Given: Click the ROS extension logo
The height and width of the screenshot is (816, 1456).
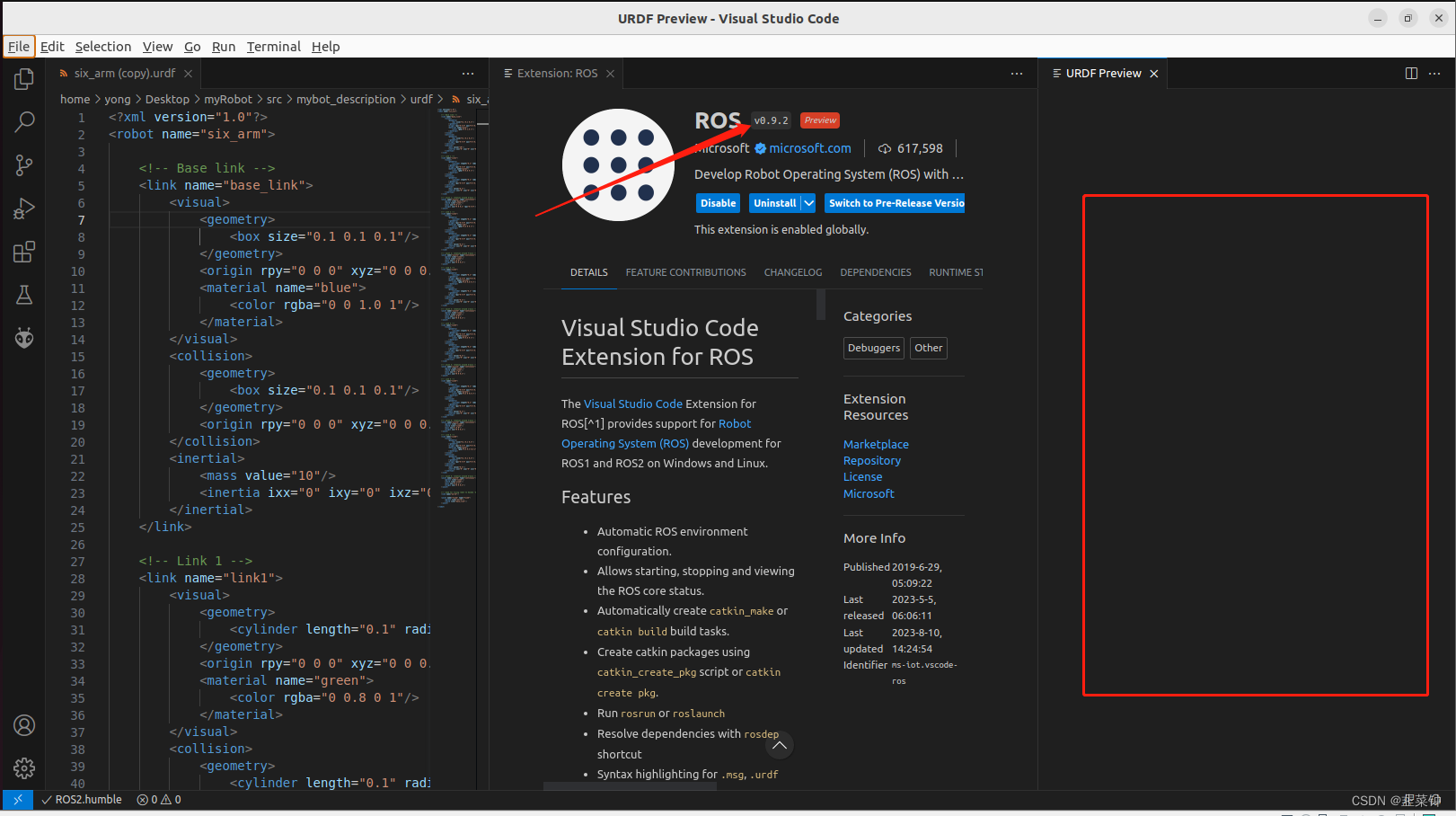Looking at the screenshot, I should [618, 165].
